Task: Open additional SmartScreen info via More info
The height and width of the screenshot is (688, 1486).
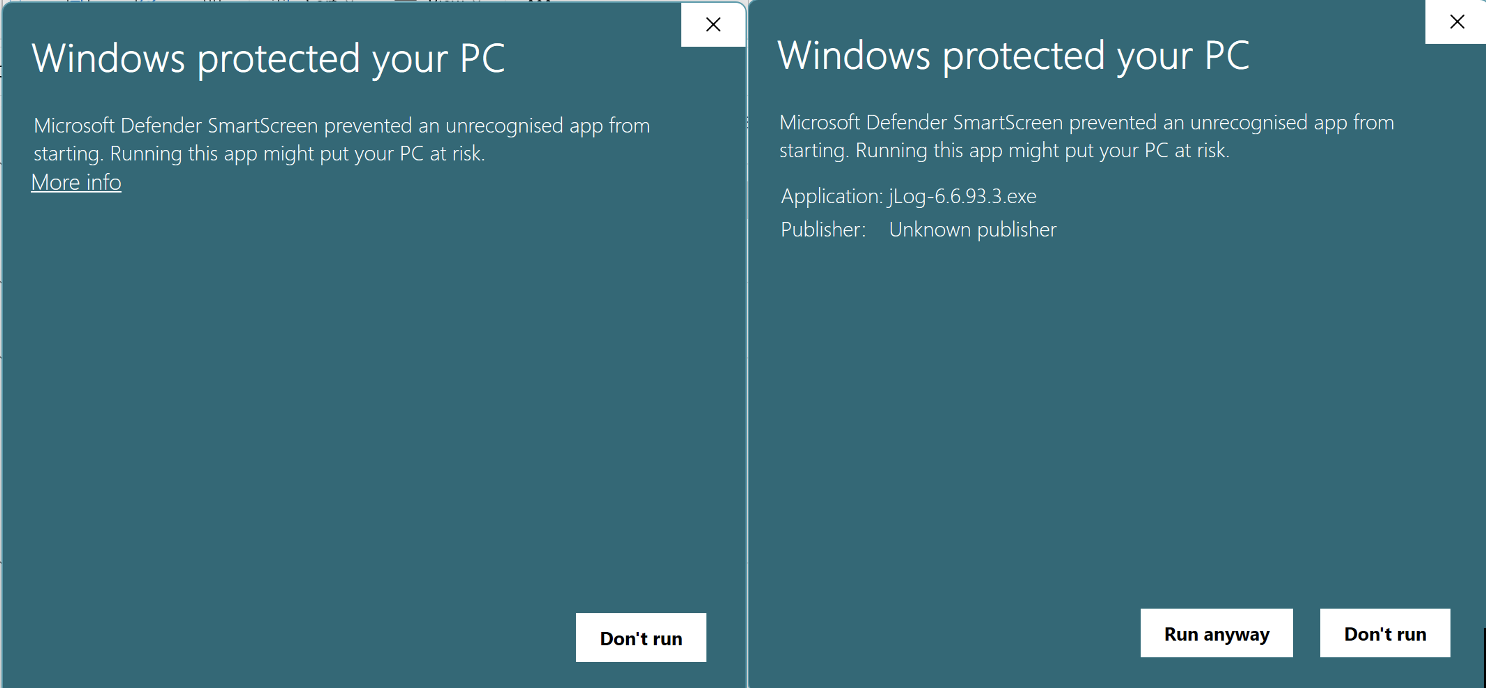Action: point(75,182)
